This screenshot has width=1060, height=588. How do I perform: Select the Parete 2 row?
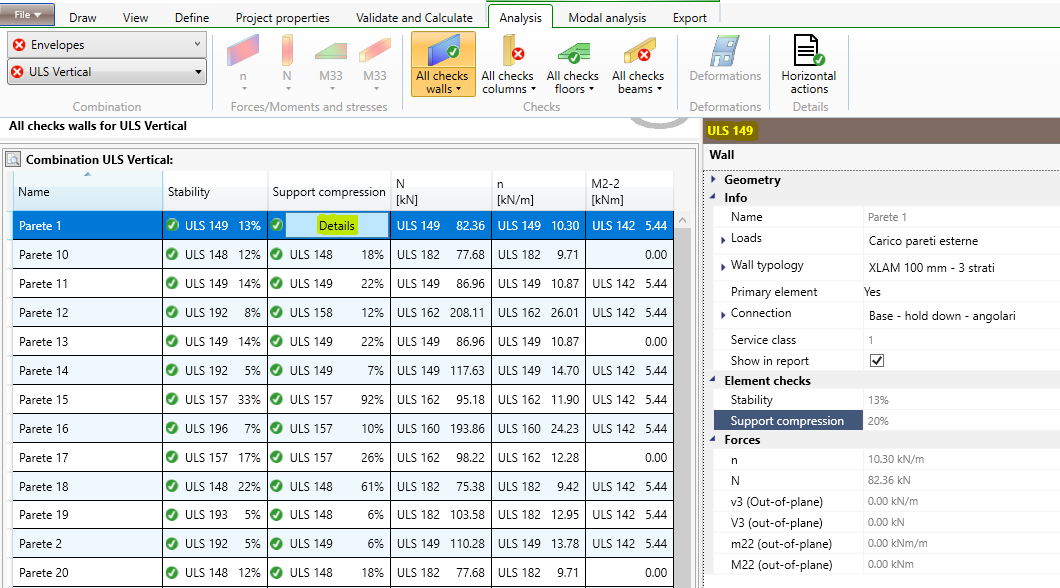point(343,543)
